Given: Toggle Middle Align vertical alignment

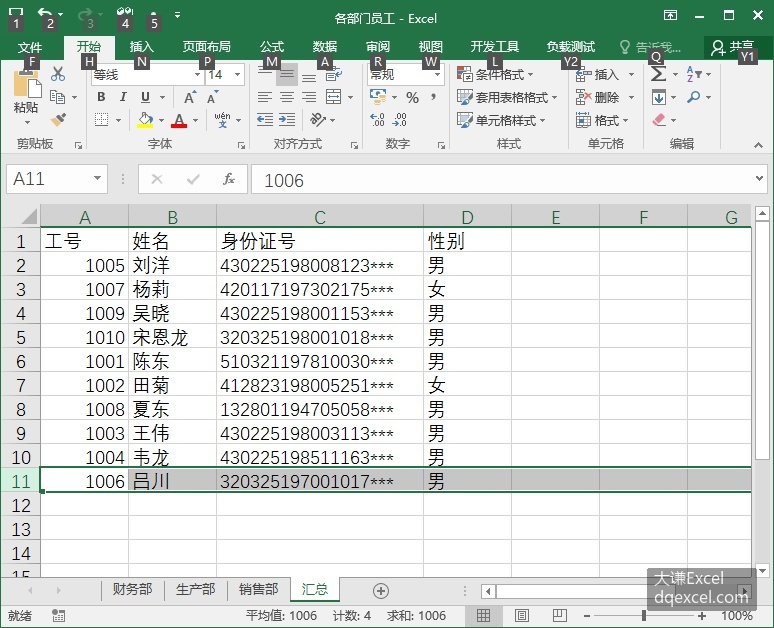Looking at the screenshot, I should (287, 75).
